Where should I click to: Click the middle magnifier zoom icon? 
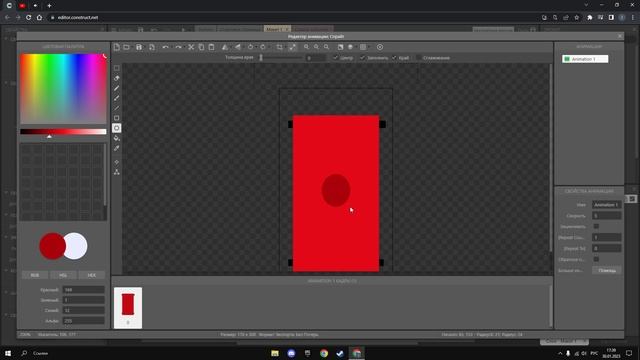tap(316, 47)
